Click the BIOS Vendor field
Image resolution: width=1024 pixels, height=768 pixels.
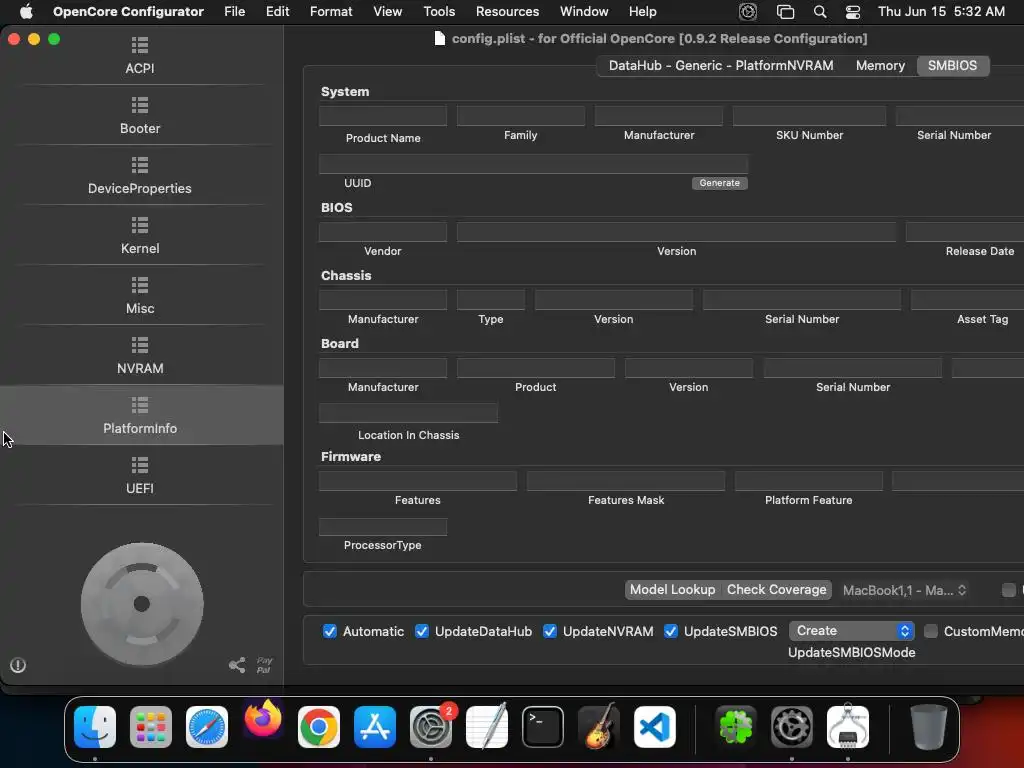coord(383,232)
